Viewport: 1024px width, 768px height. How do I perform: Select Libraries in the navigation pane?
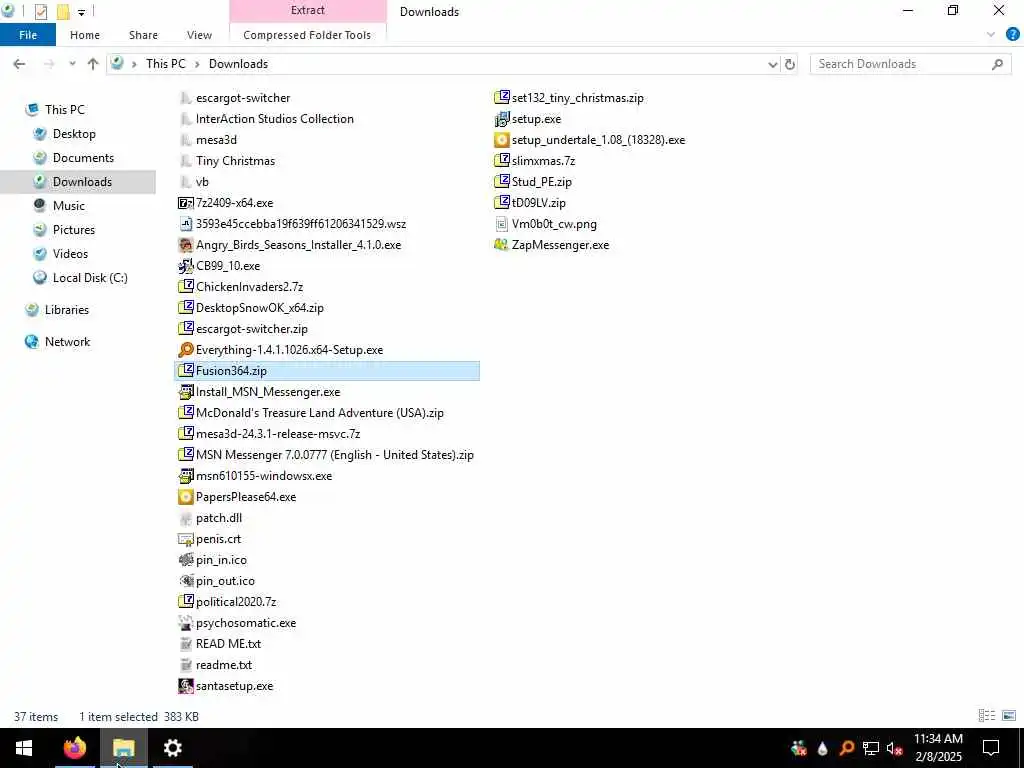click(x=67, y=310)
